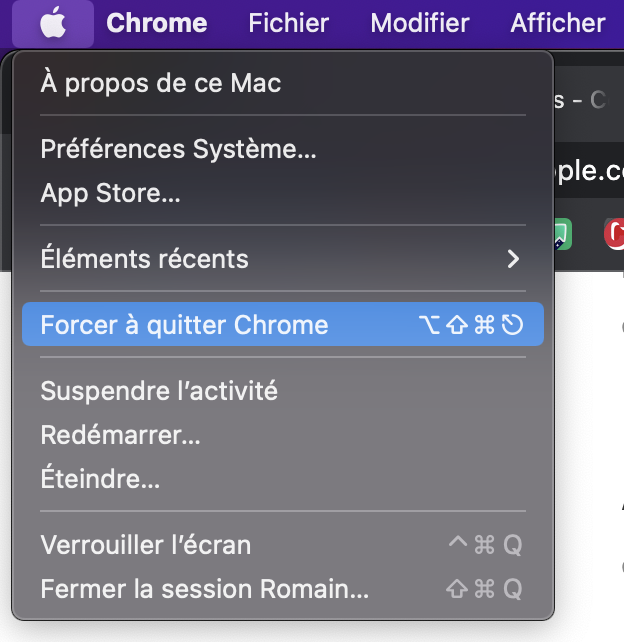Open the Modifier menu
Screen dimensions: 624x642
click(x=420, y=23)
